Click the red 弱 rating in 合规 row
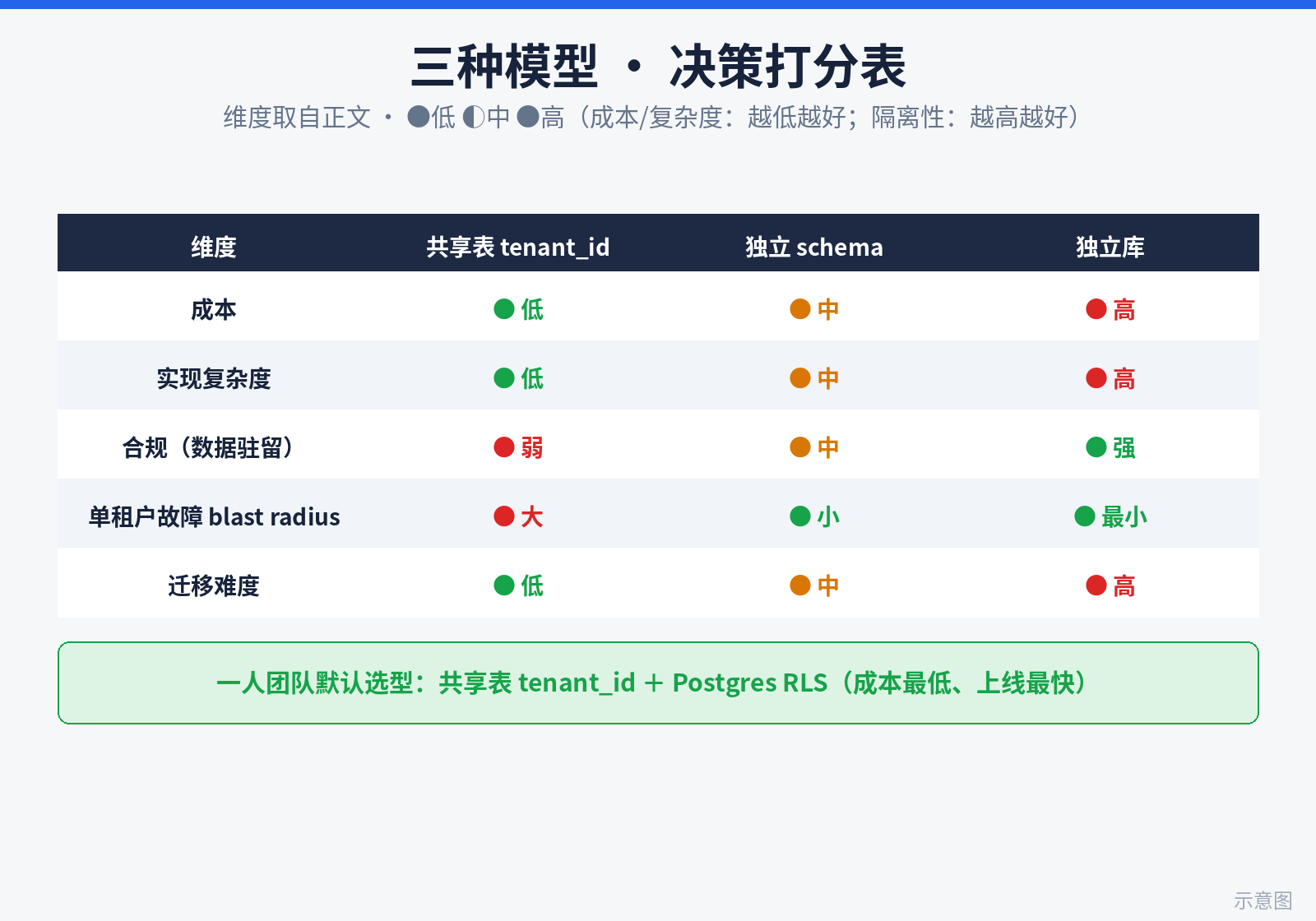 [518, 447]
